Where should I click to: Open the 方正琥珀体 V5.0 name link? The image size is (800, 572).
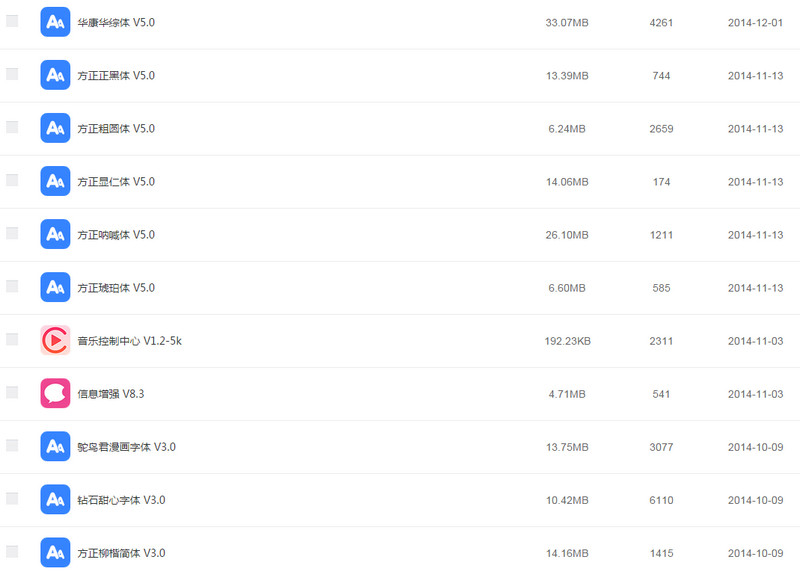coord(116,288)
